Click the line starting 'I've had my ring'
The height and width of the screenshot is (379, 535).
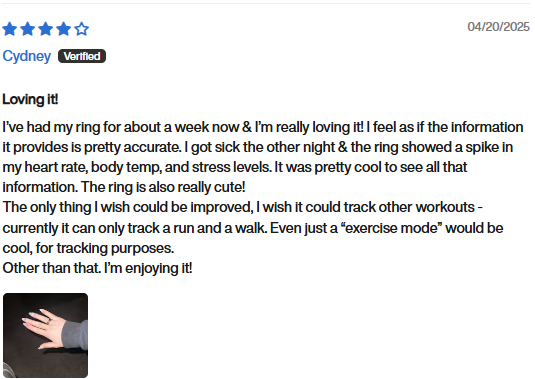click(263, 127)
